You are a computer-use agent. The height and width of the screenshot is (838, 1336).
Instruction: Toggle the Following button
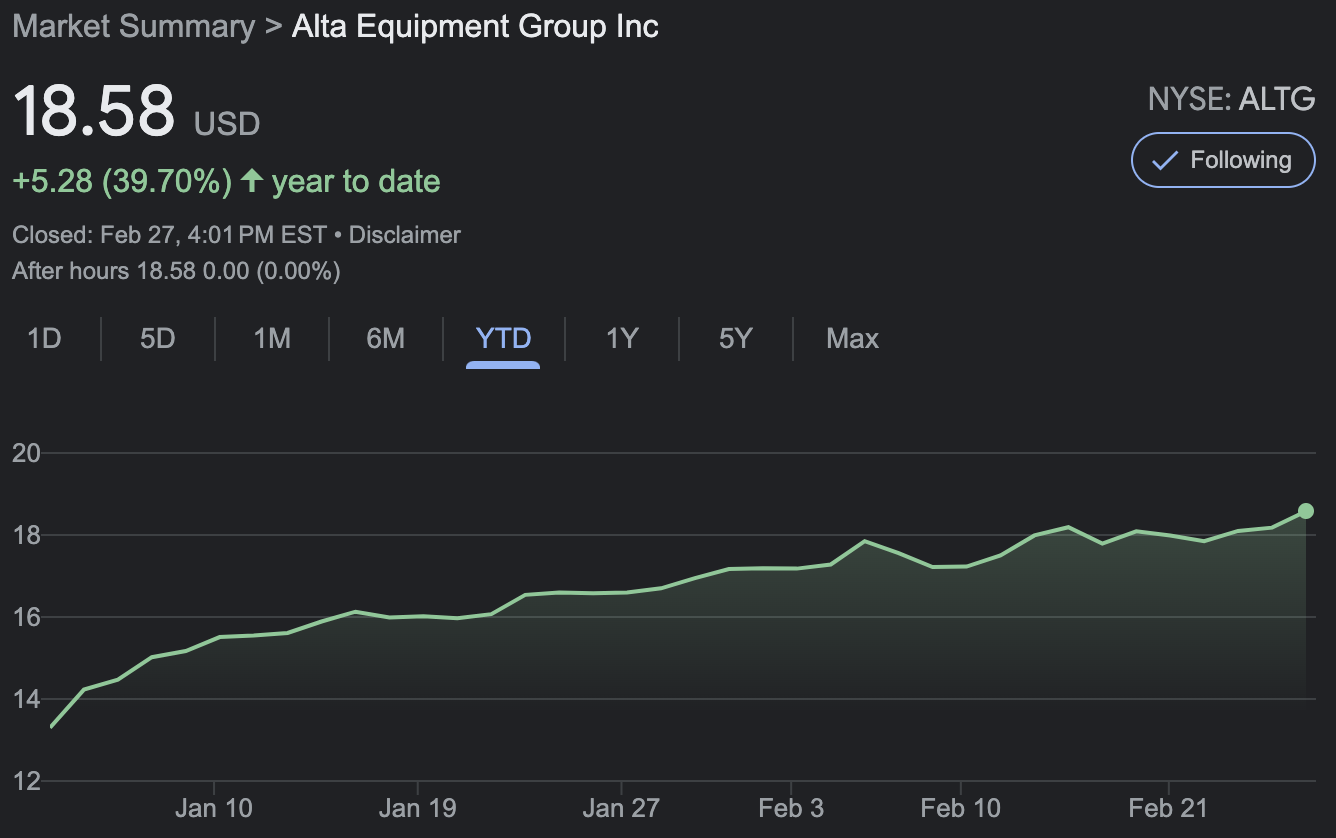[x=1223, y=160]
